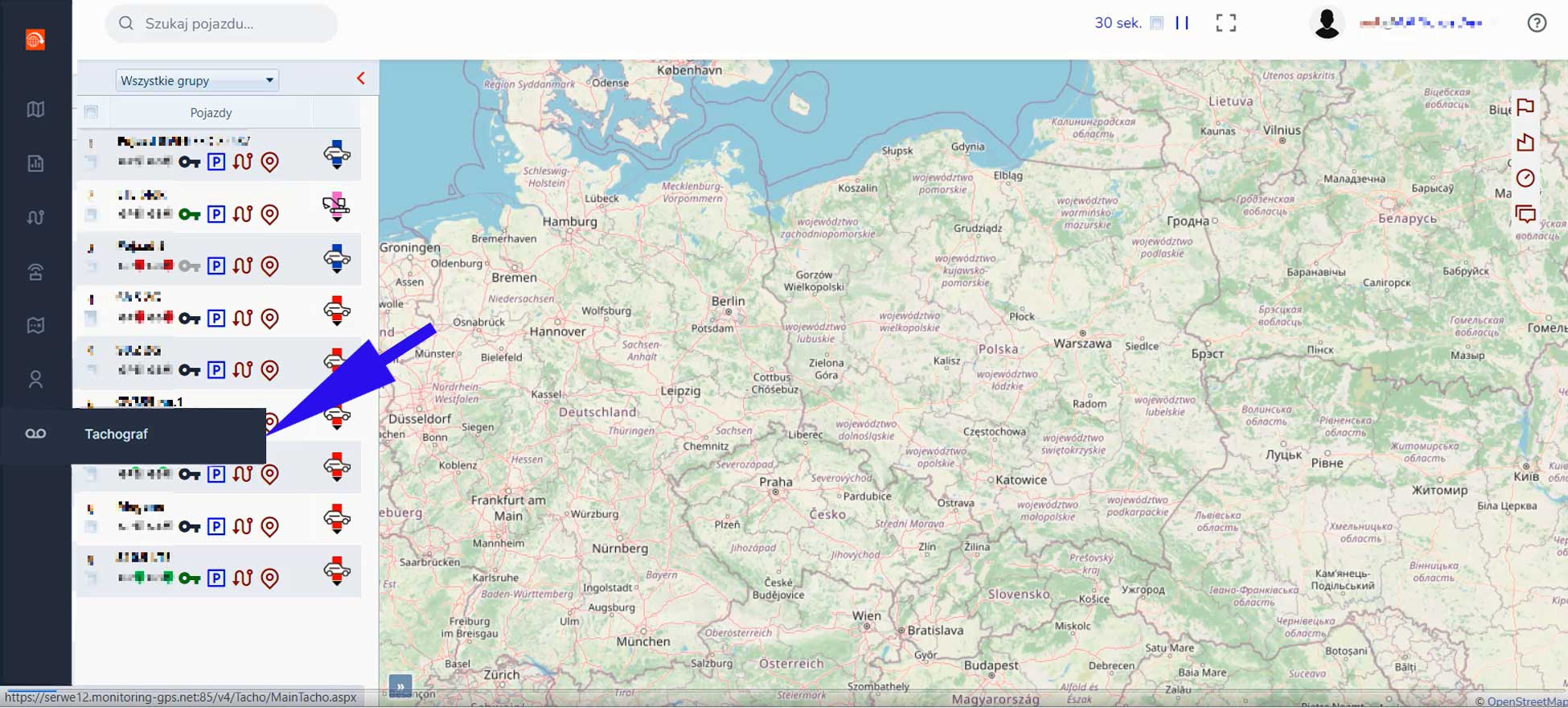This screenshot has width=1568, height=708.
Task: Tick the checkbox in the bottom vehicle row
Action: [x=92, y=578]
